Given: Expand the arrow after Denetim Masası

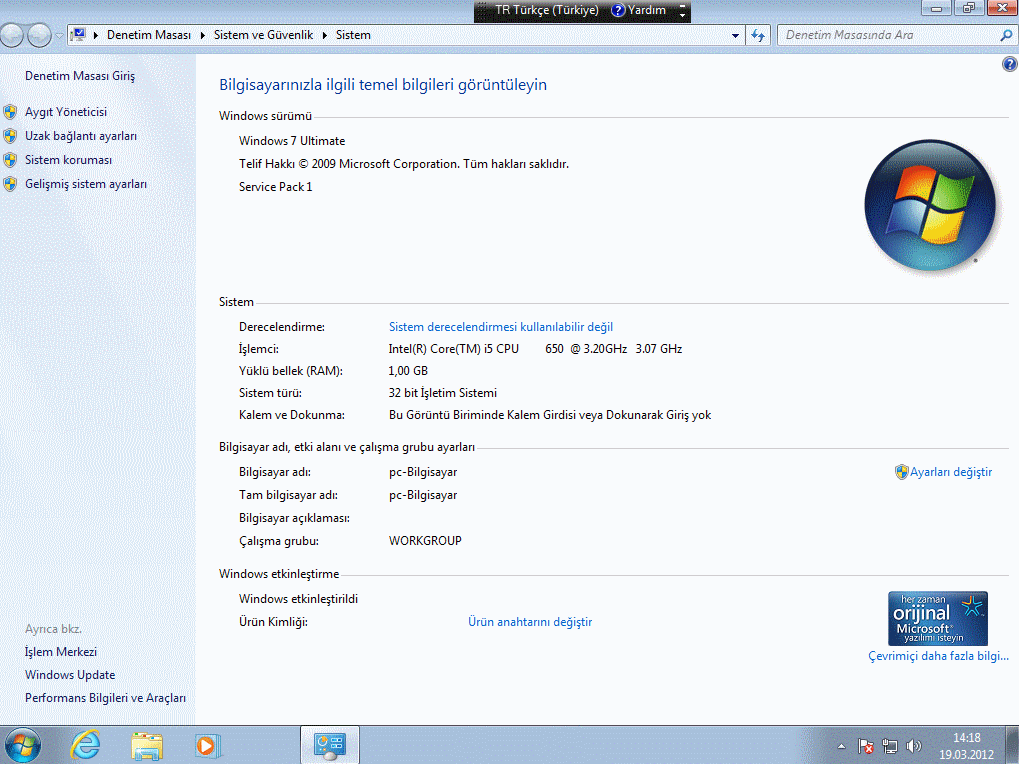Looking at the screenshot, I should (x=202, y=35).
